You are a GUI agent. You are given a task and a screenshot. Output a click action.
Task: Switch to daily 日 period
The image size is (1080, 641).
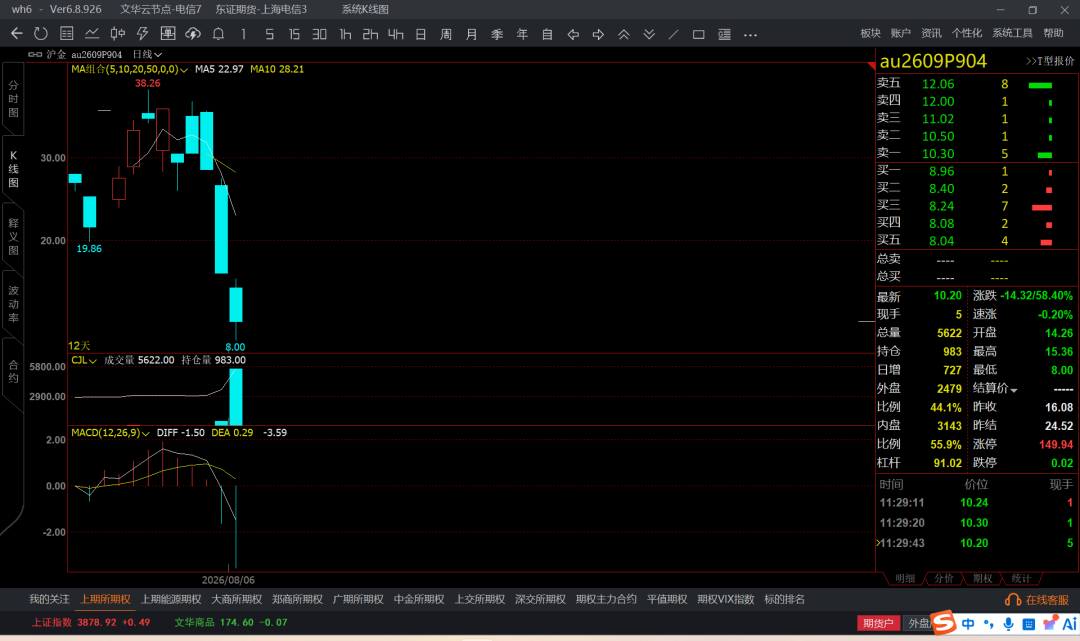click(421, 34)
